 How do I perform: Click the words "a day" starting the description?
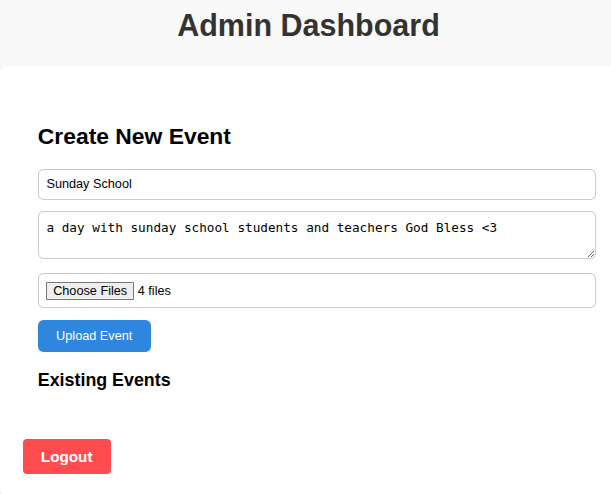pos(65,228)
